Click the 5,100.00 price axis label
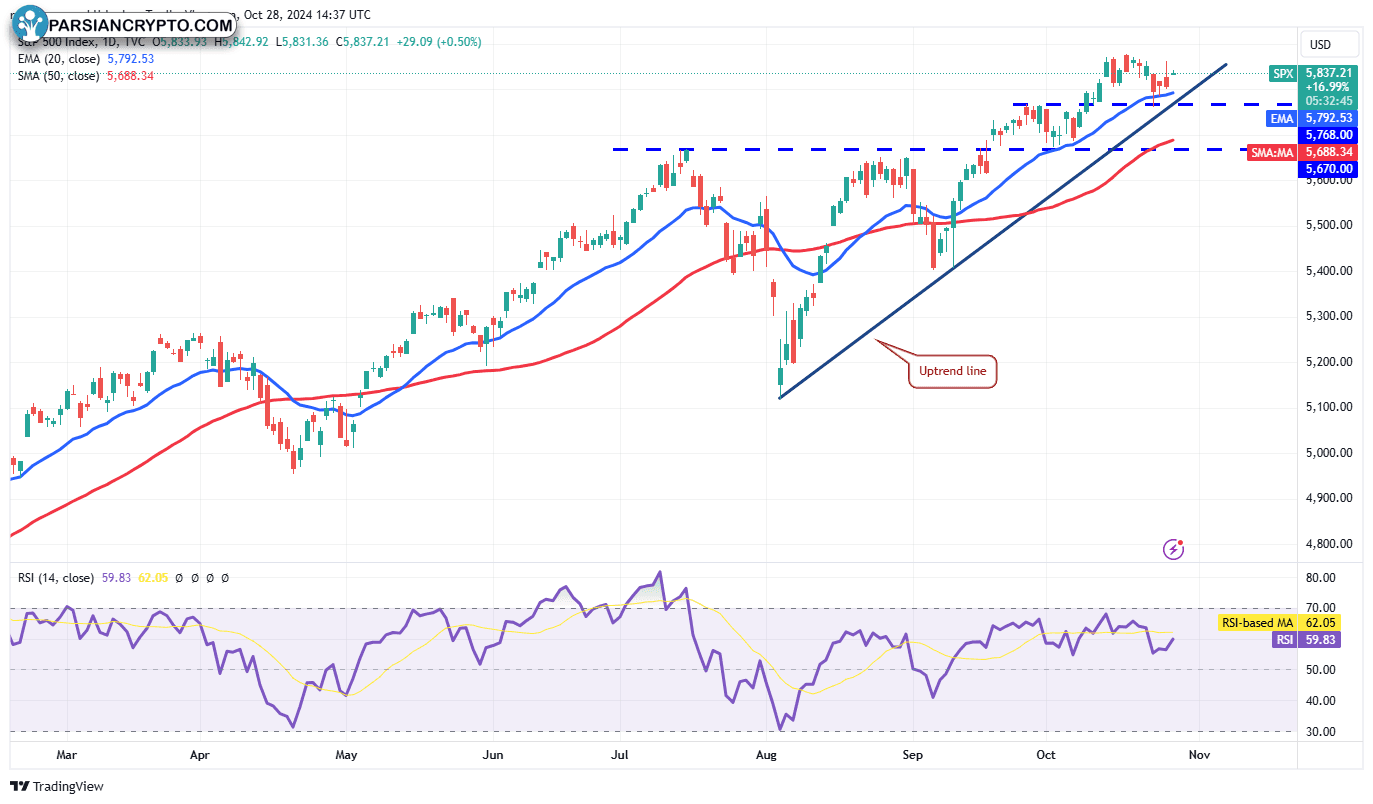 (1331, 407)
